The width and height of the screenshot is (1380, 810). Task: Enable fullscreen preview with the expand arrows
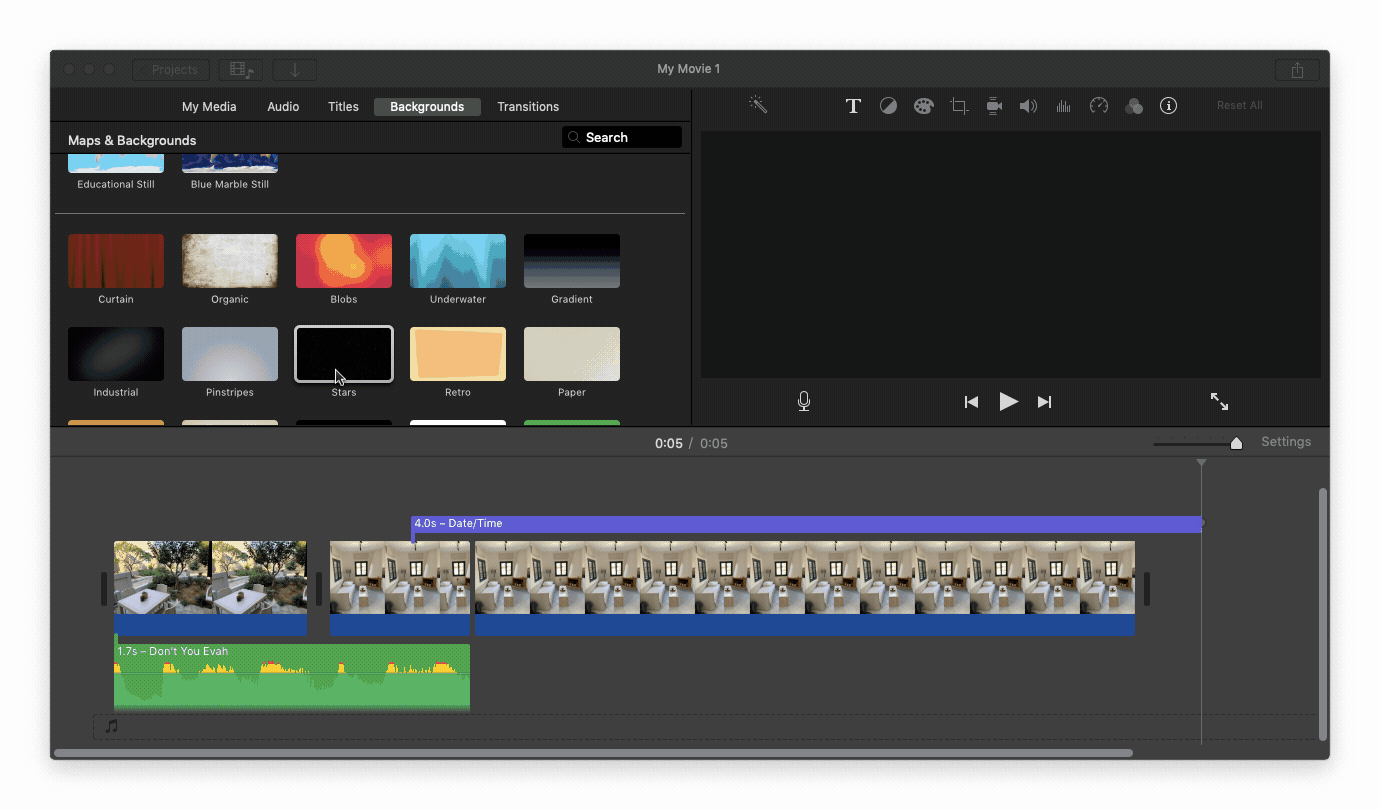click(x=1219, y=401)
